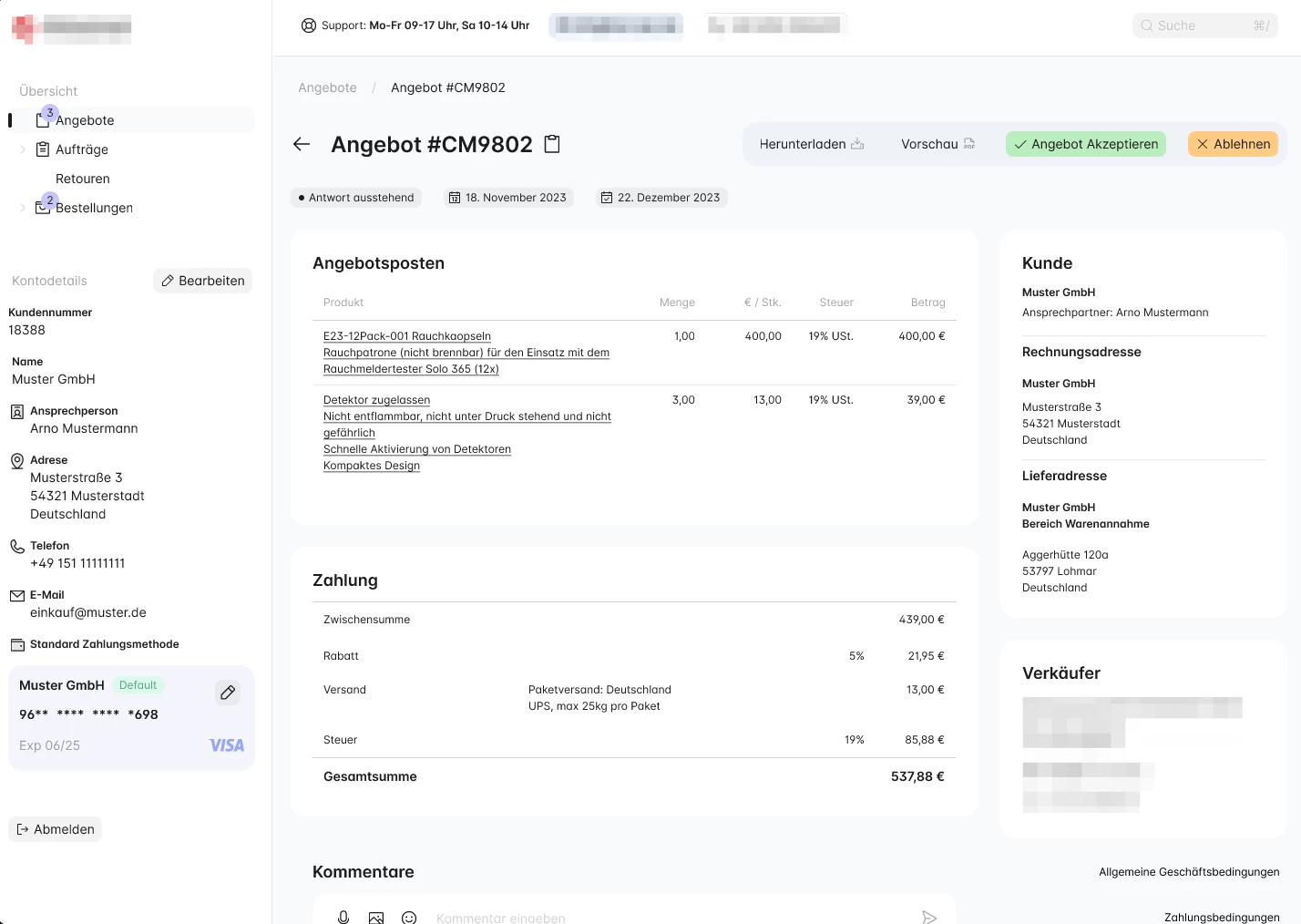Open the emoji picker in the comment field
The image size is (1301, 924).
pyautogui.click(x=409, y=918)
